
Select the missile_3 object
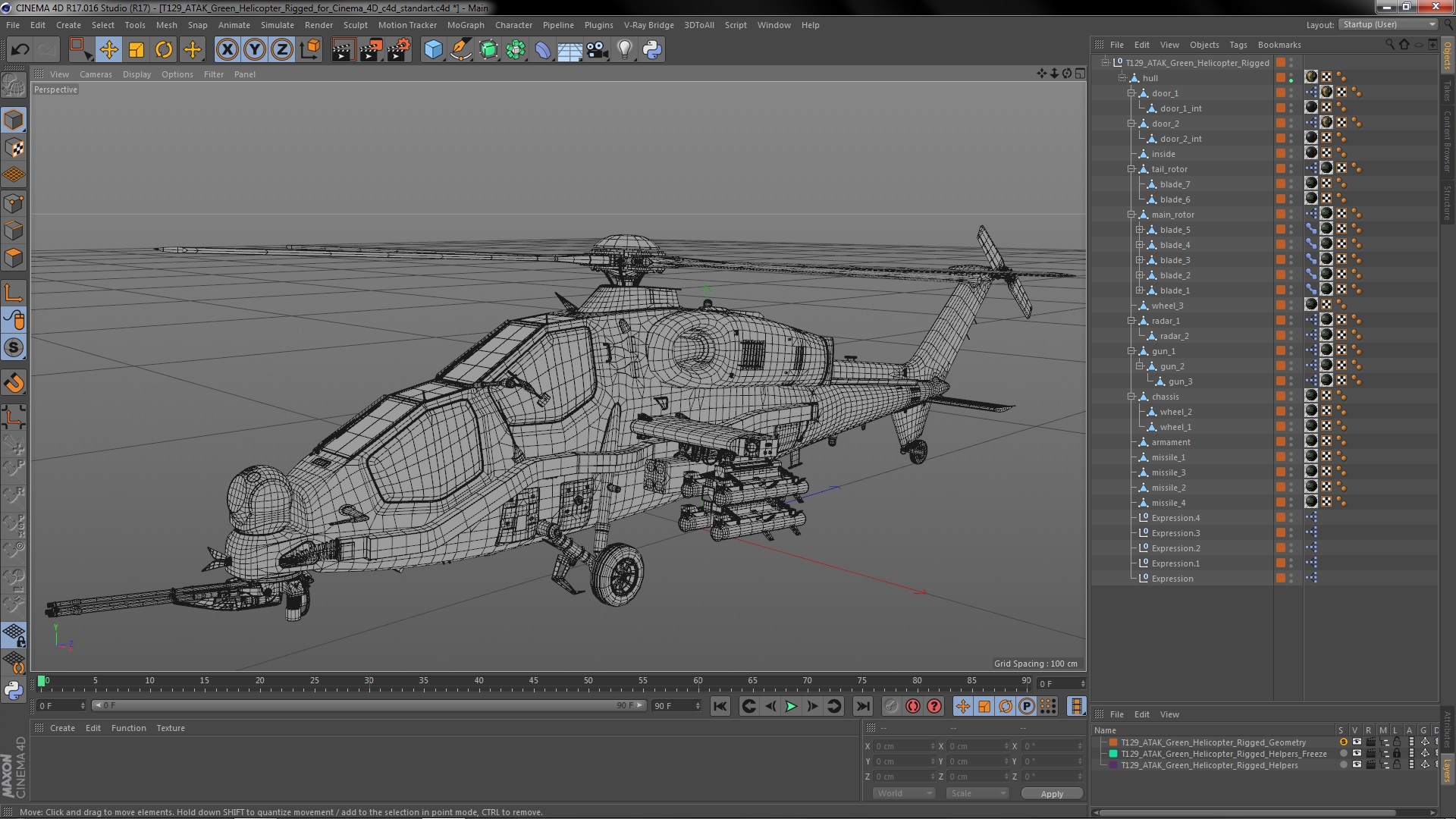click(1168, 472)
